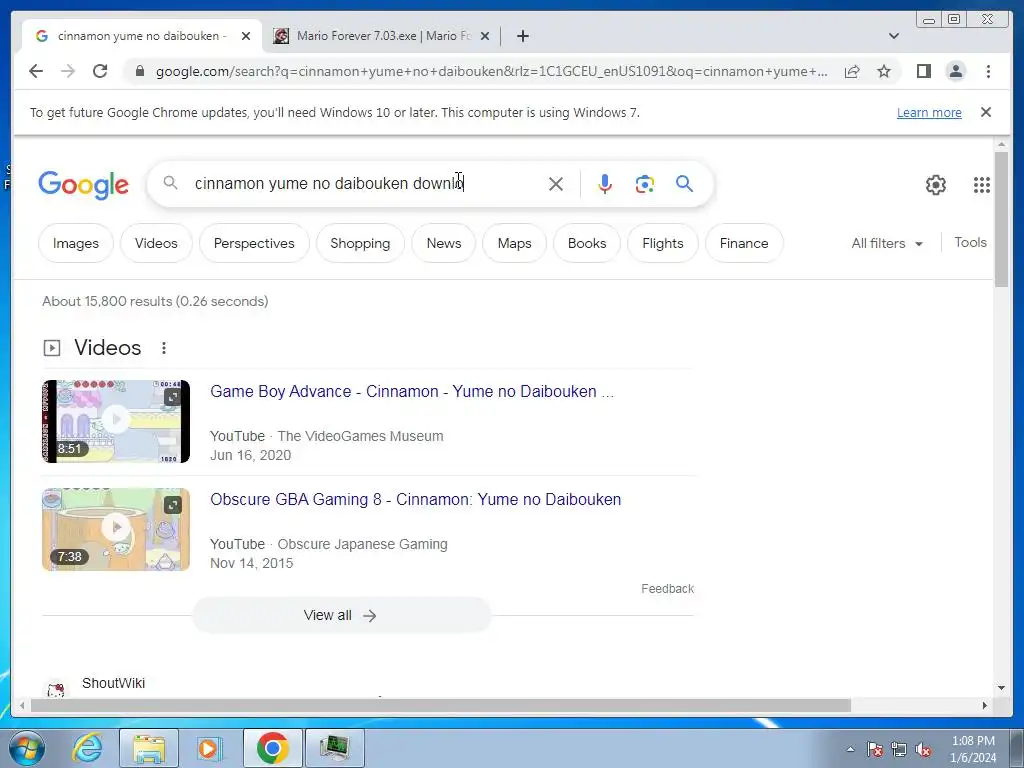Image resolution: width=1024 pixels, height=768 pixels.
Task: Filter results by Books
Action: pos(587,243)
